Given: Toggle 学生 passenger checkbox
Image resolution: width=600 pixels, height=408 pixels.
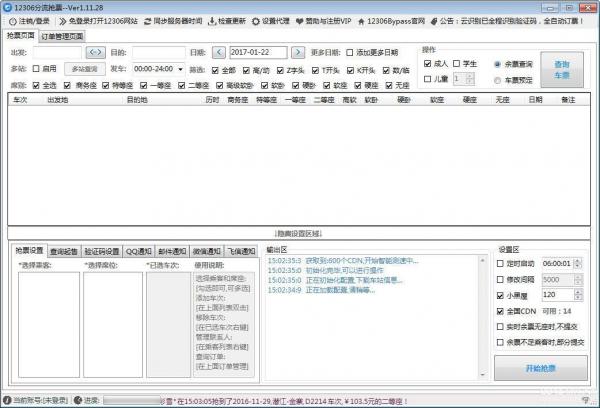Looking at the screenshot, I should [x=457, y=64].
